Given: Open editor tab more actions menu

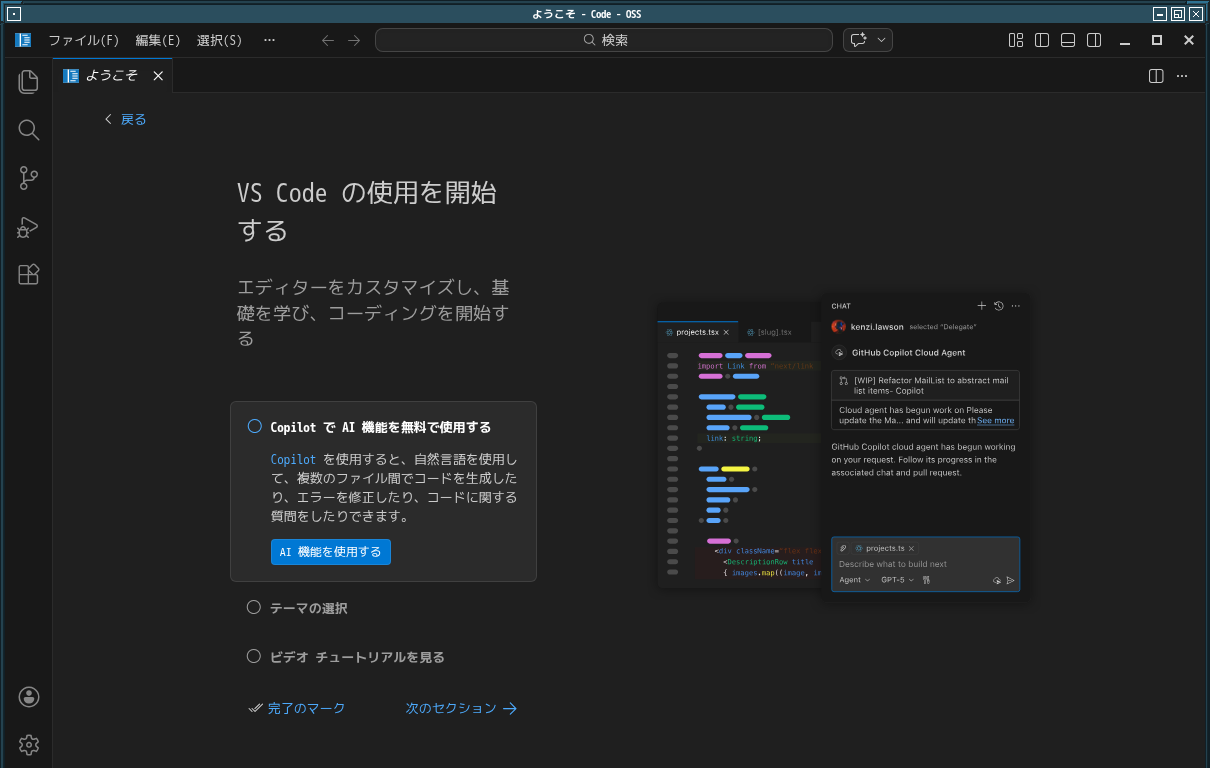Looking at the screenshot, I should 1182,76.
